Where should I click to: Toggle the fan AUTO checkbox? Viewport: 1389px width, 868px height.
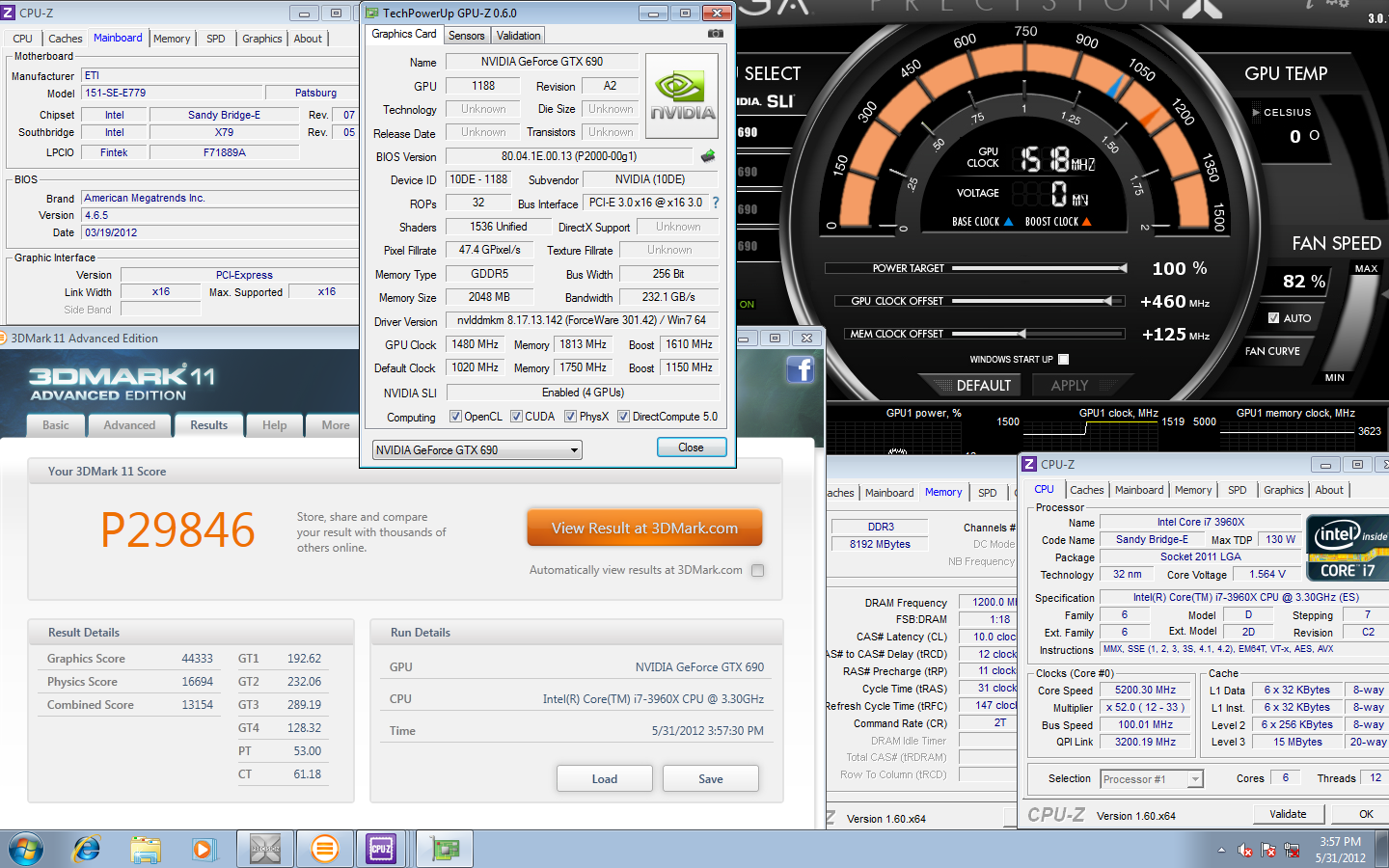(x=1273, y=317)
